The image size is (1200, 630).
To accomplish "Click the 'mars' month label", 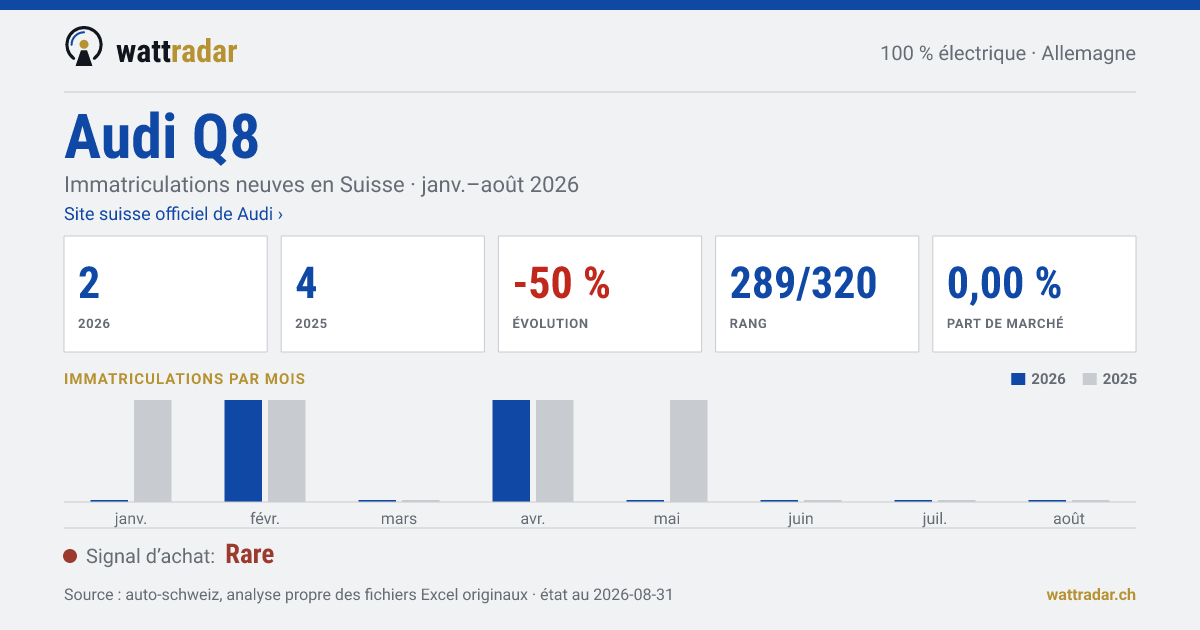I will [399, 518].
